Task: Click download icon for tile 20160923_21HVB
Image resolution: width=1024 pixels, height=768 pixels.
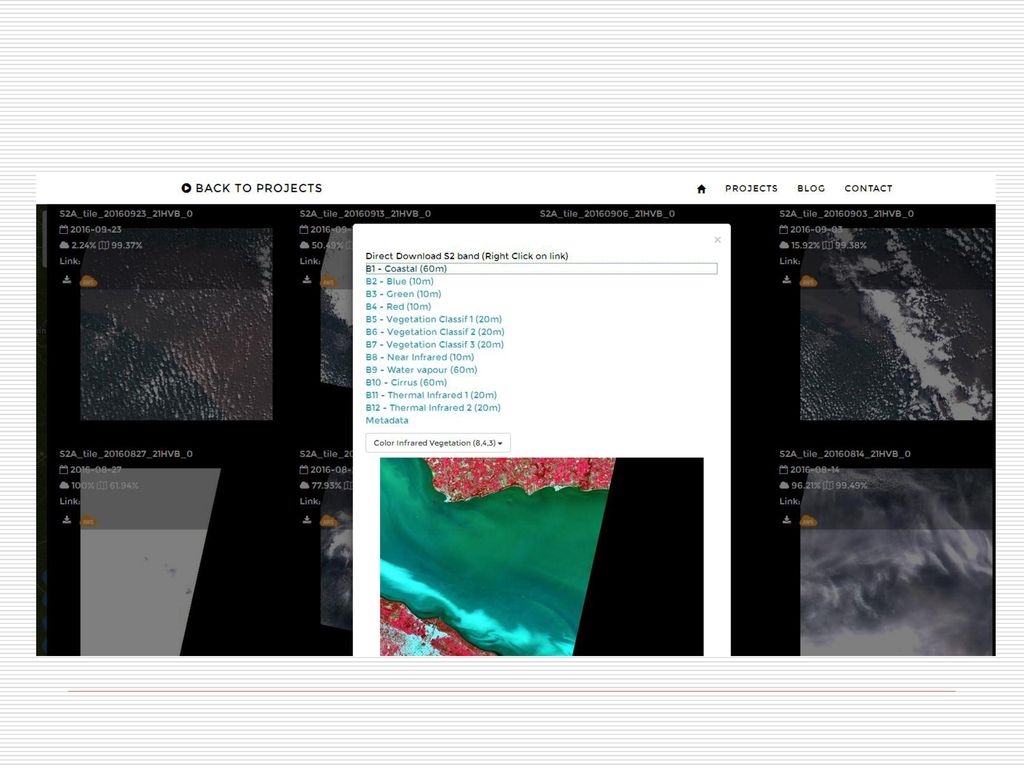Action: (67, 280)
